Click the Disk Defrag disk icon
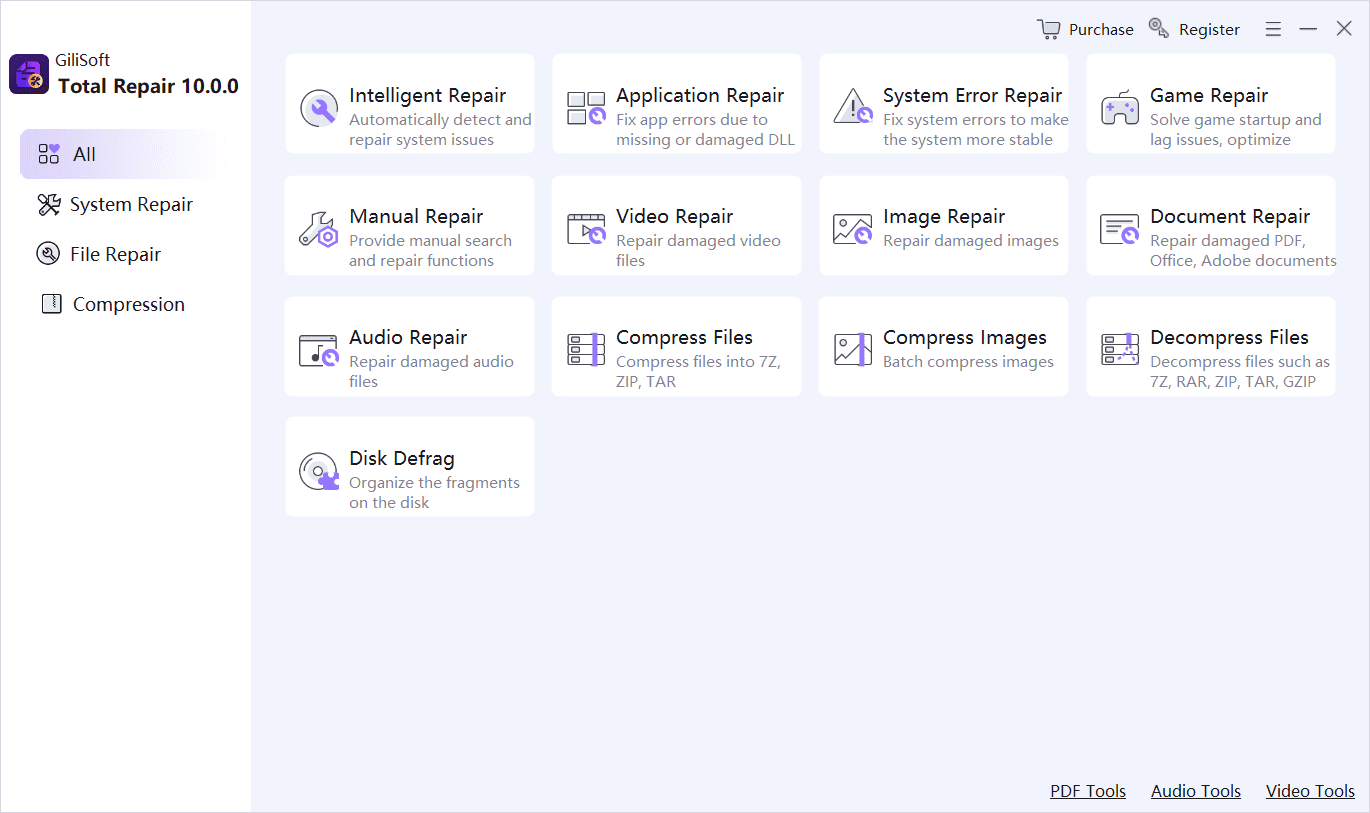Viewport: 1370px width, 813px height. (x=319, y=471)
